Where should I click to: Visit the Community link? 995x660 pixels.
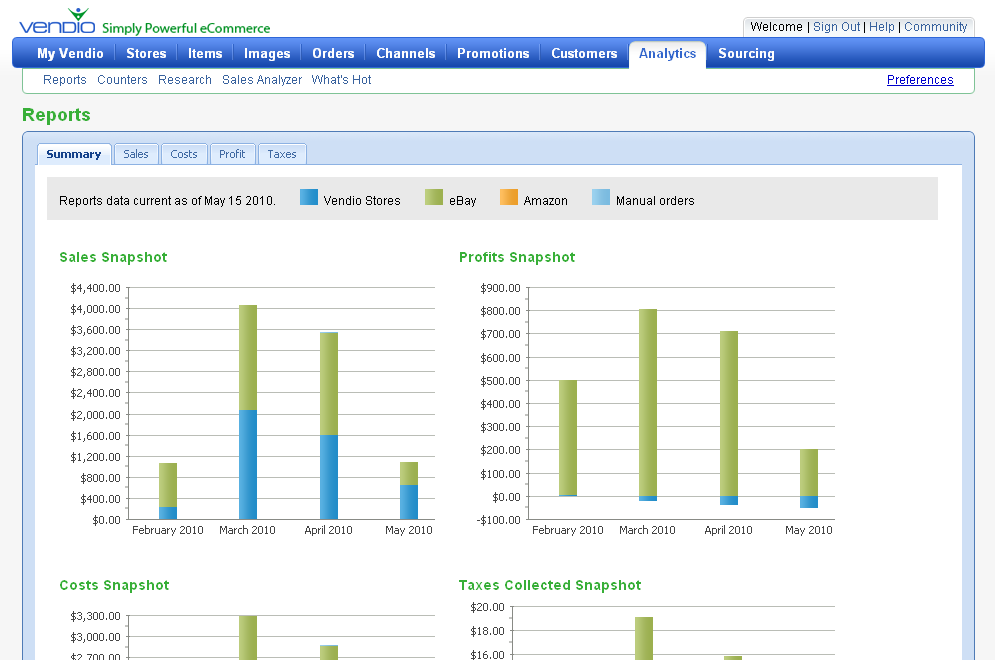tap(936, 27)
